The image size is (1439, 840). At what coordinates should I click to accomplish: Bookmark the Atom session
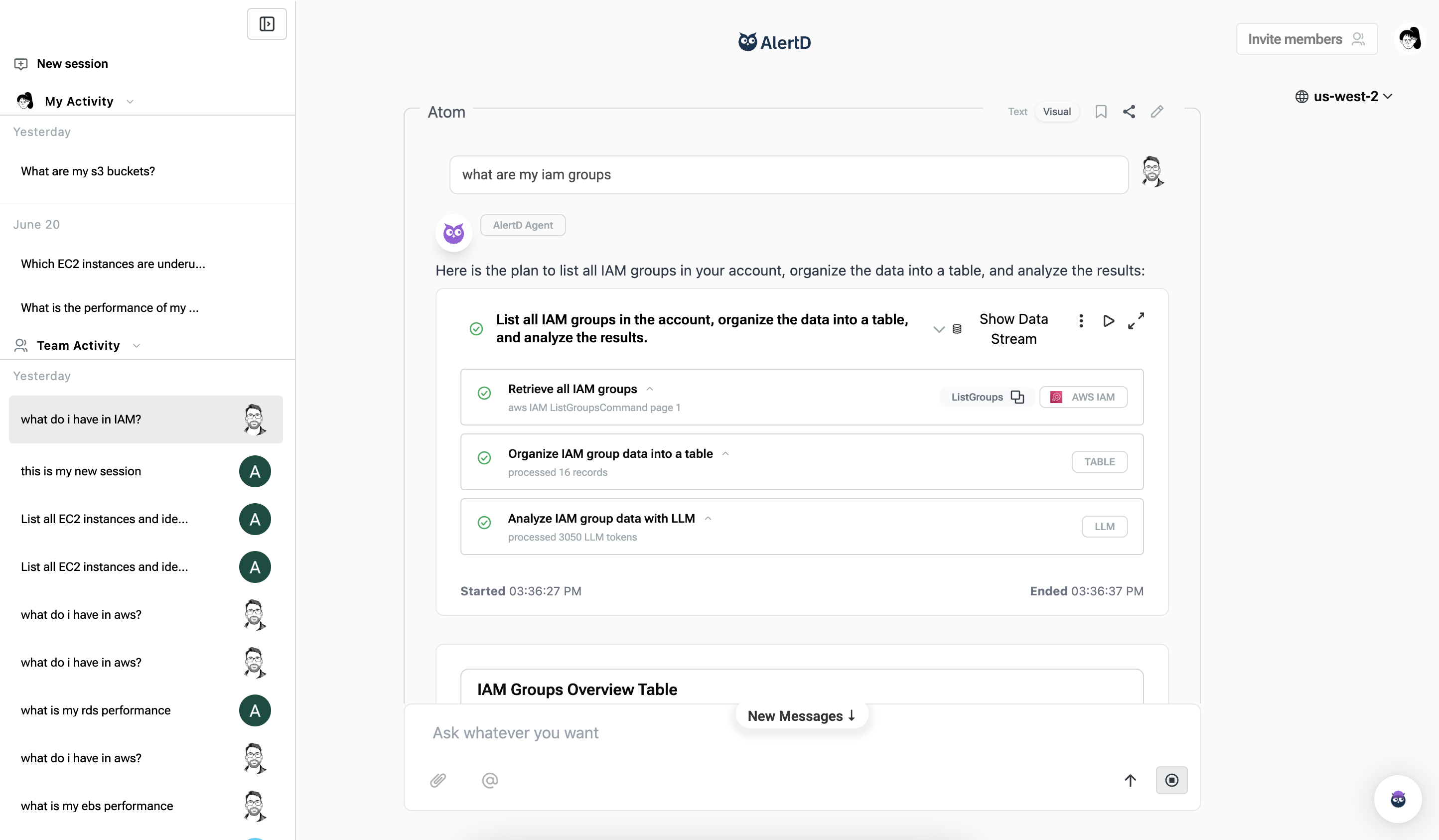point(1101,112)
